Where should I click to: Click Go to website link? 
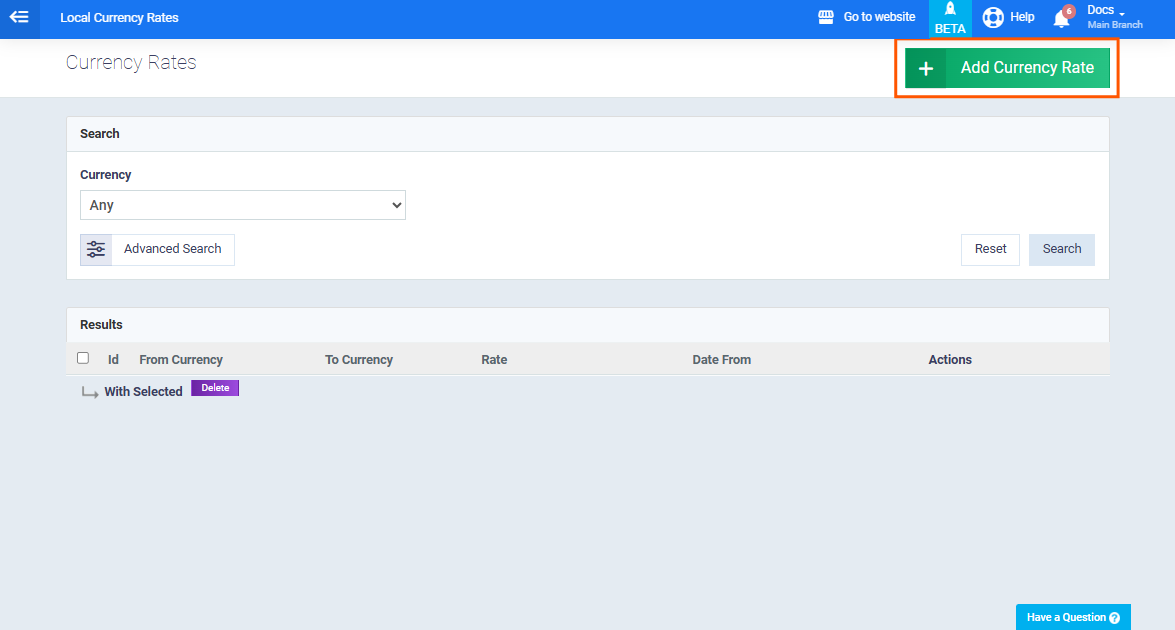tap(879, 17)
